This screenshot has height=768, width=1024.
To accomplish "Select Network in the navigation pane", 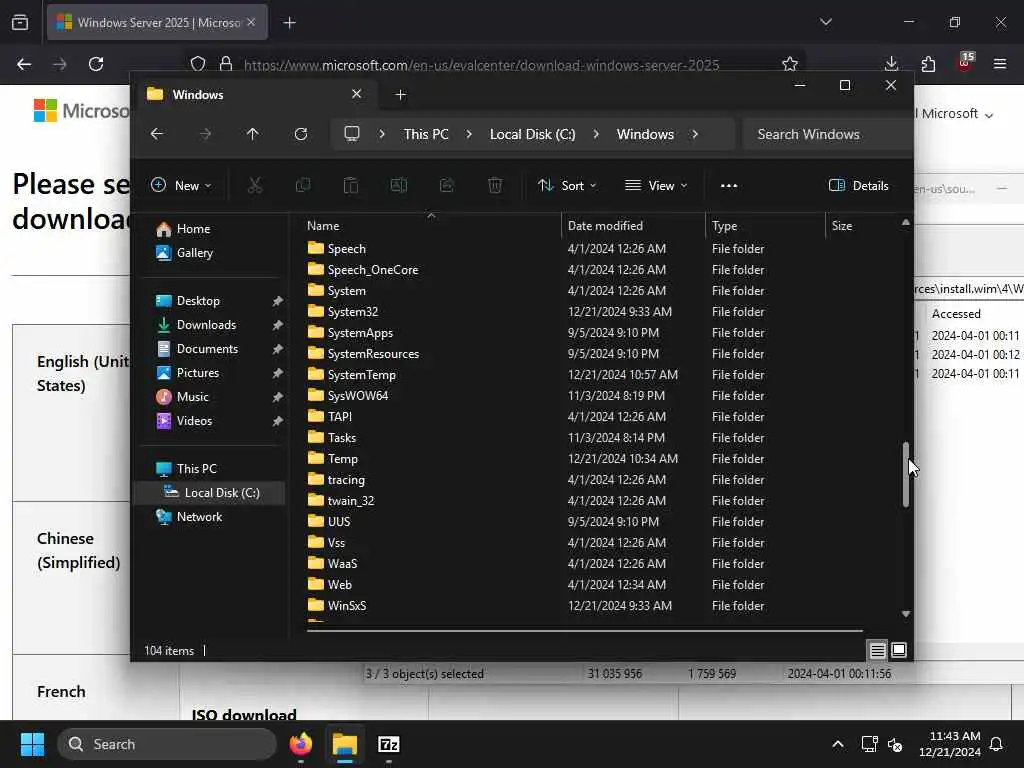I will point(199,517).
